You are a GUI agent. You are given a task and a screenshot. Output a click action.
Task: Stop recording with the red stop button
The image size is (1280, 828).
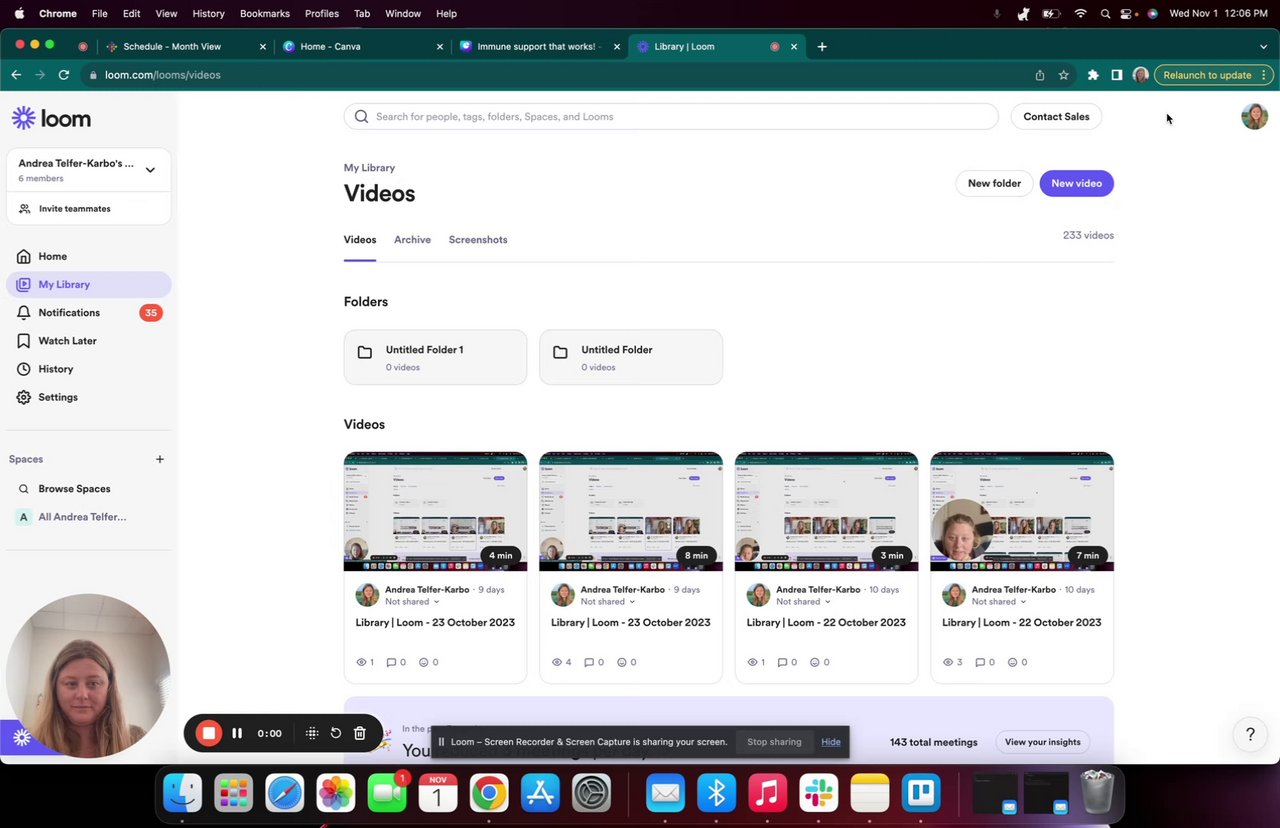tap(208, 733)
